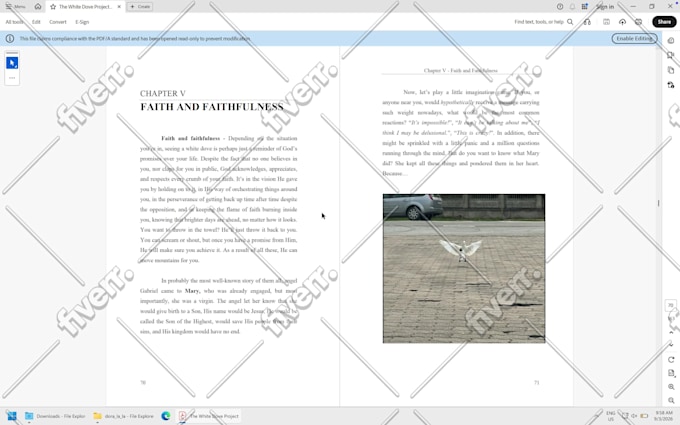Click the black Share button
This screenshot has height=425, width=680.
pos(664,22)
